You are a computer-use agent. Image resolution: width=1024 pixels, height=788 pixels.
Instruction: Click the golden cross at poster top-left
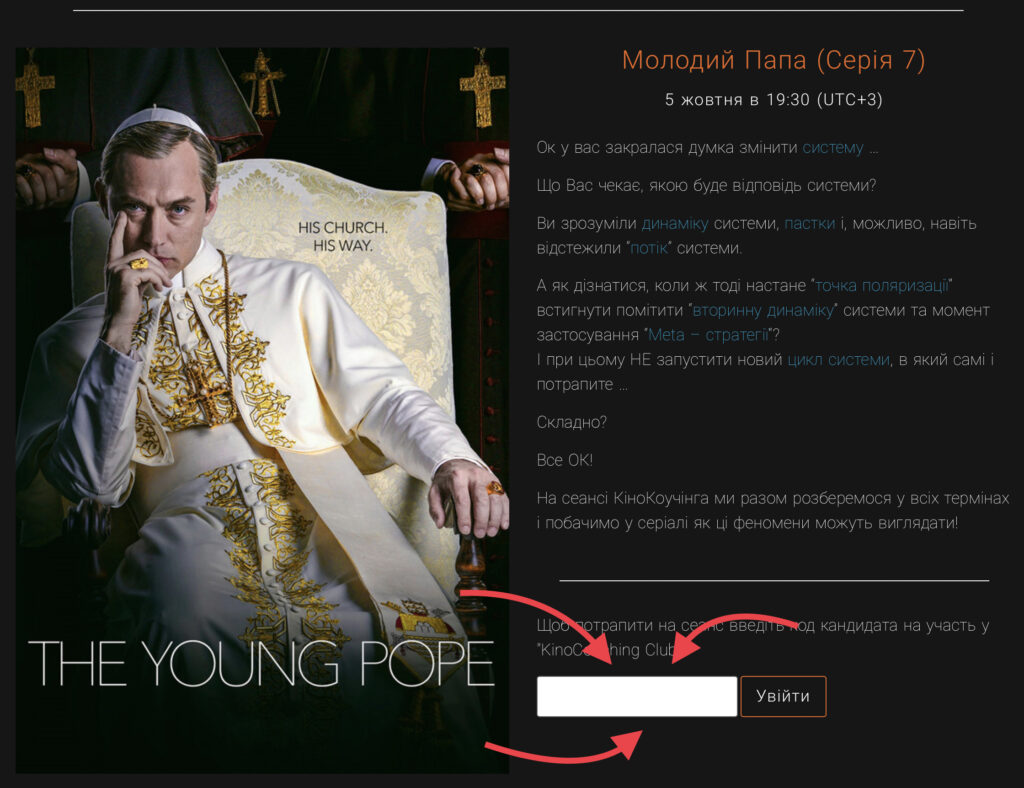[35, 93]
